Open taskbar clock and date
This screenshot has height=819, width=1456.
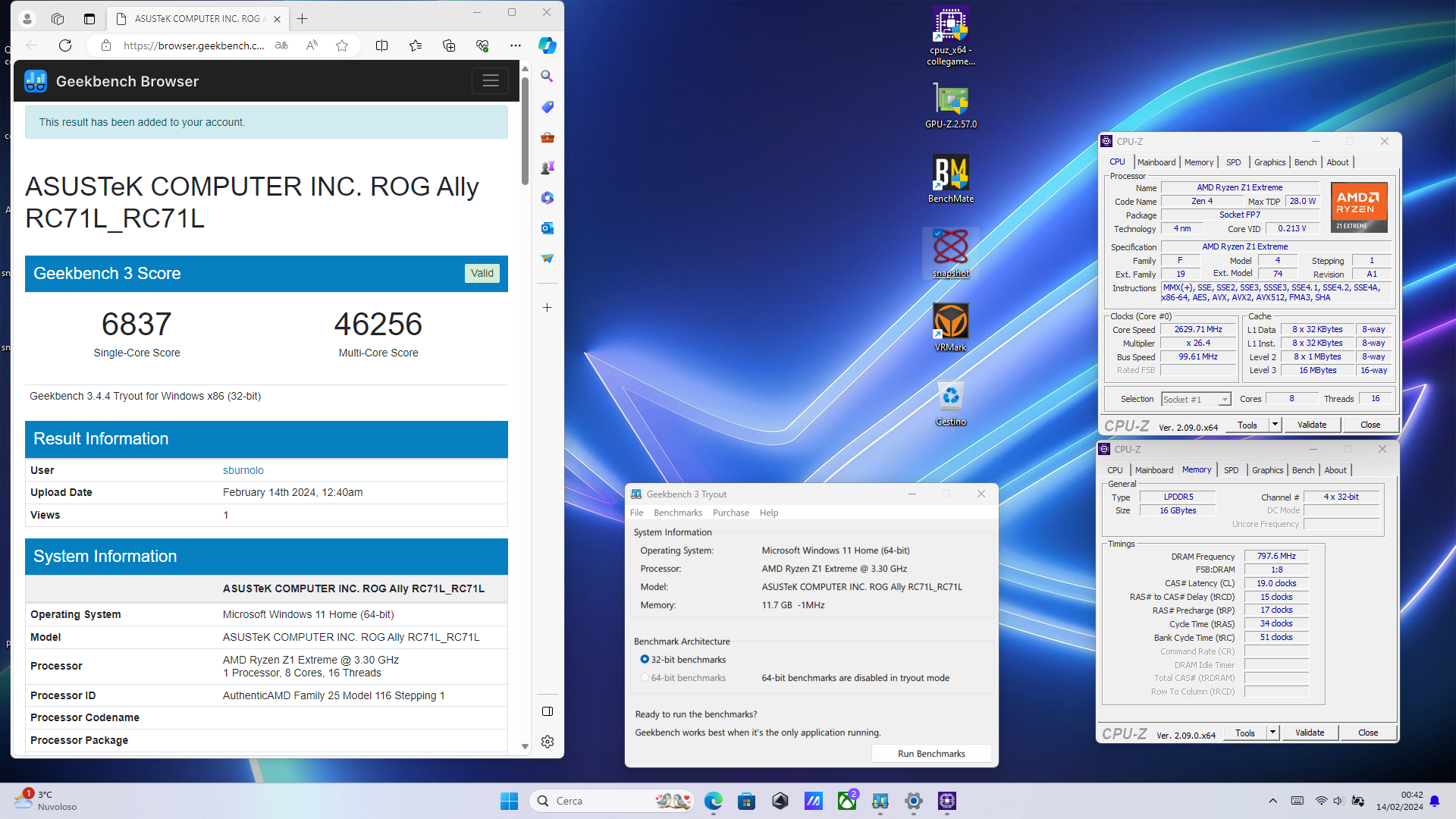click(x=1400, y=801)
